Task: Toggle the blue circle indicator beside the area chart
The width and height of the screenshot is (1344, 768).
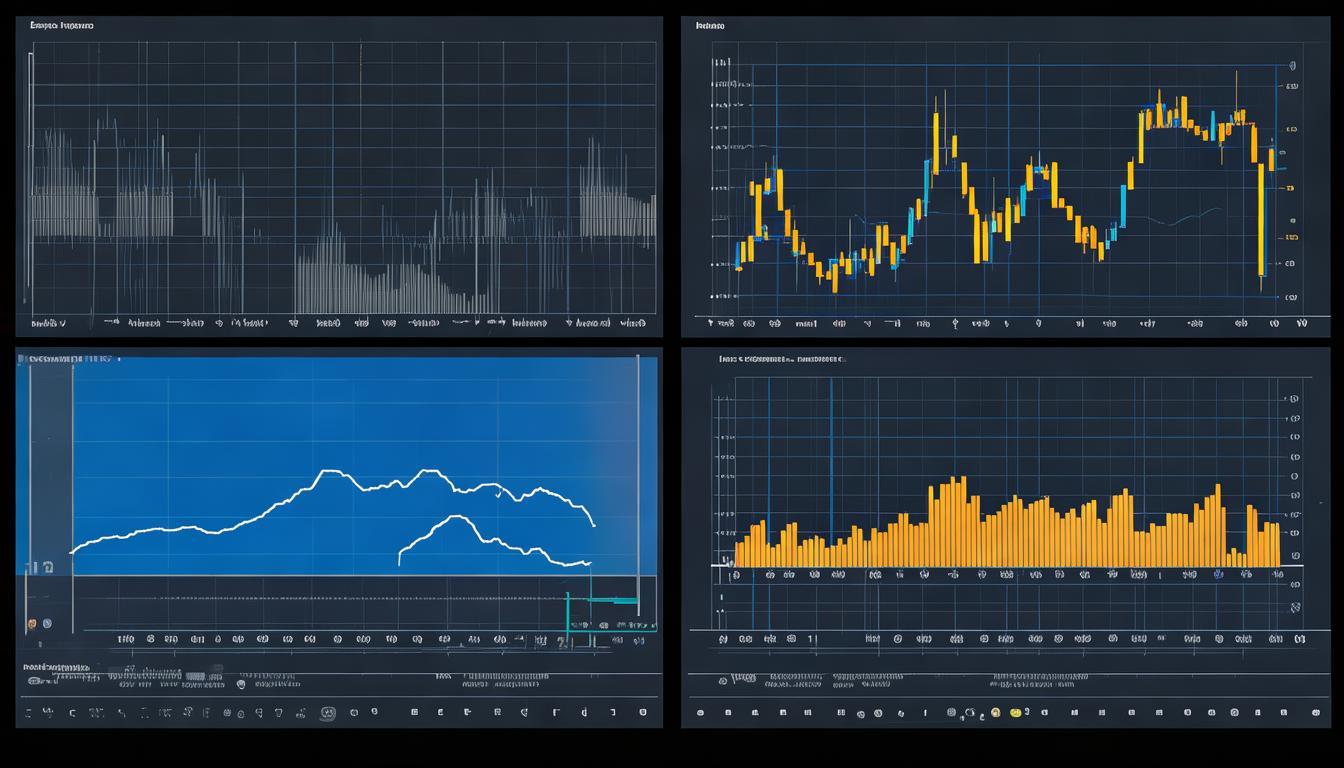Action: (x=47, y=624)
